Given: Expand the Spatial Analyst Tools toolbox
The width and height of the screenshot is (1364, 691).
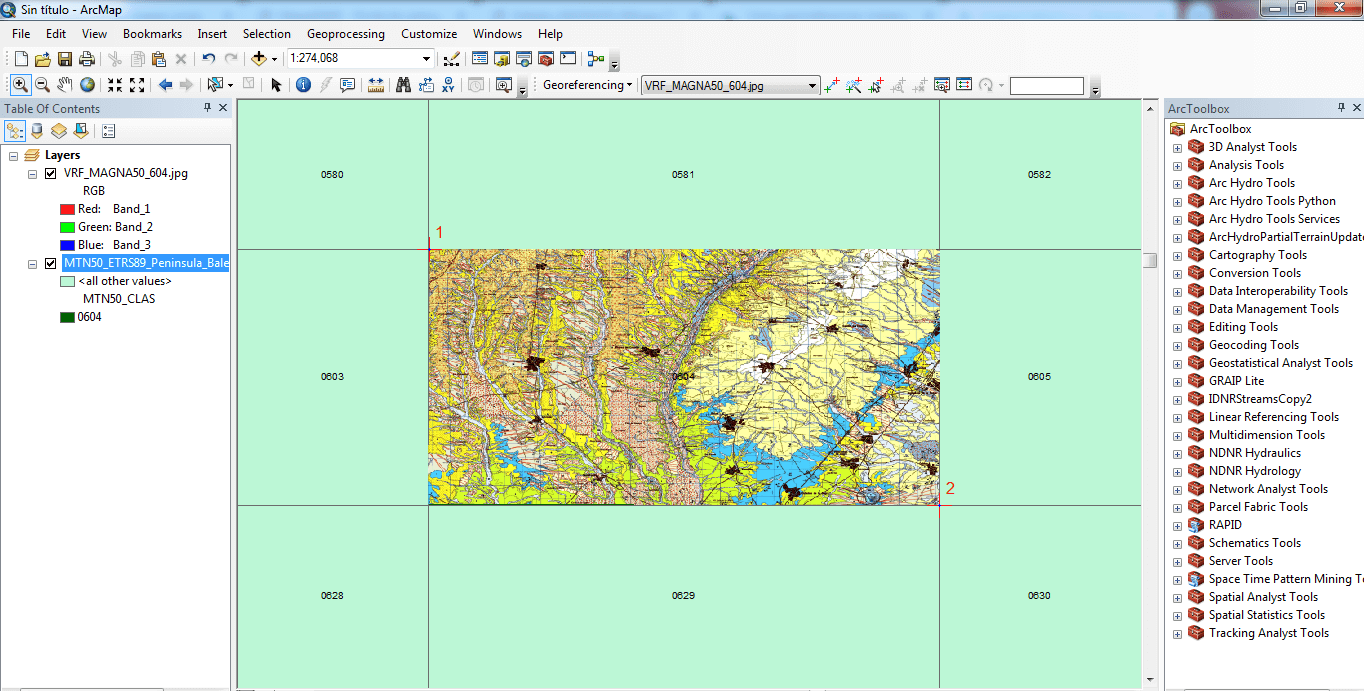Looking at the screenshot, I should point(1177,597).
